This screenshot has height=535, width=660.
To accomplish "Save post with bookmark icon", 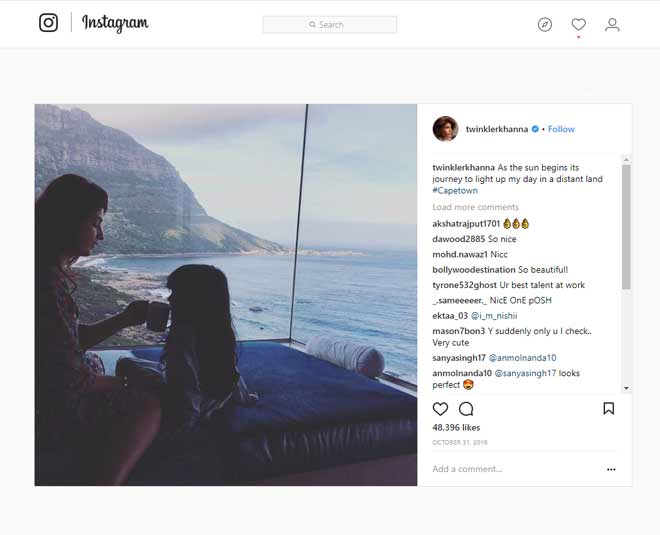I will pyautogui.click(x=608, y=409).
